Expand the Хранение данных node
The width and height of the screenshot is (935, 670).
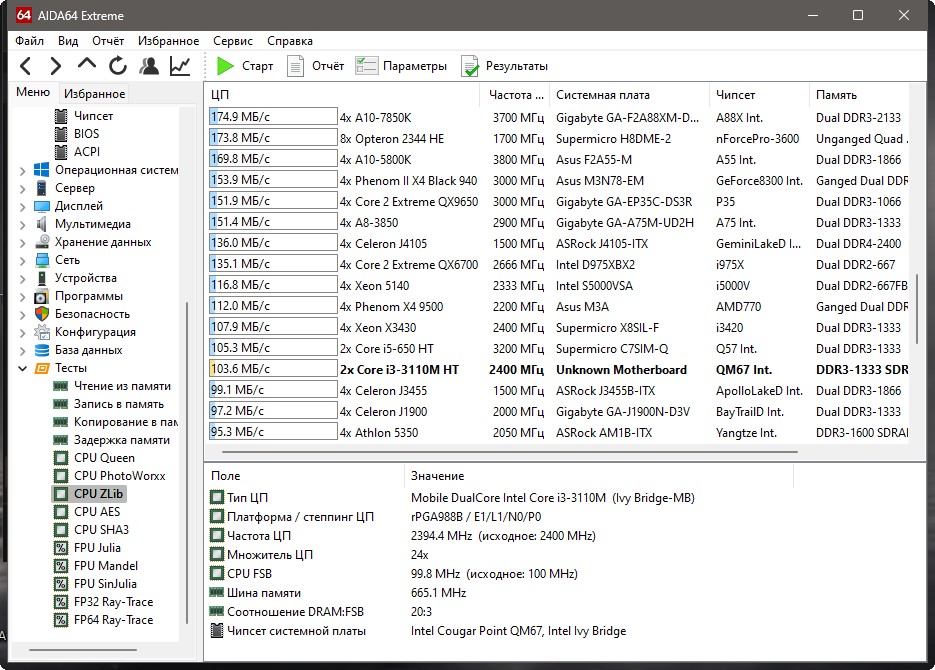pos(23,243)
